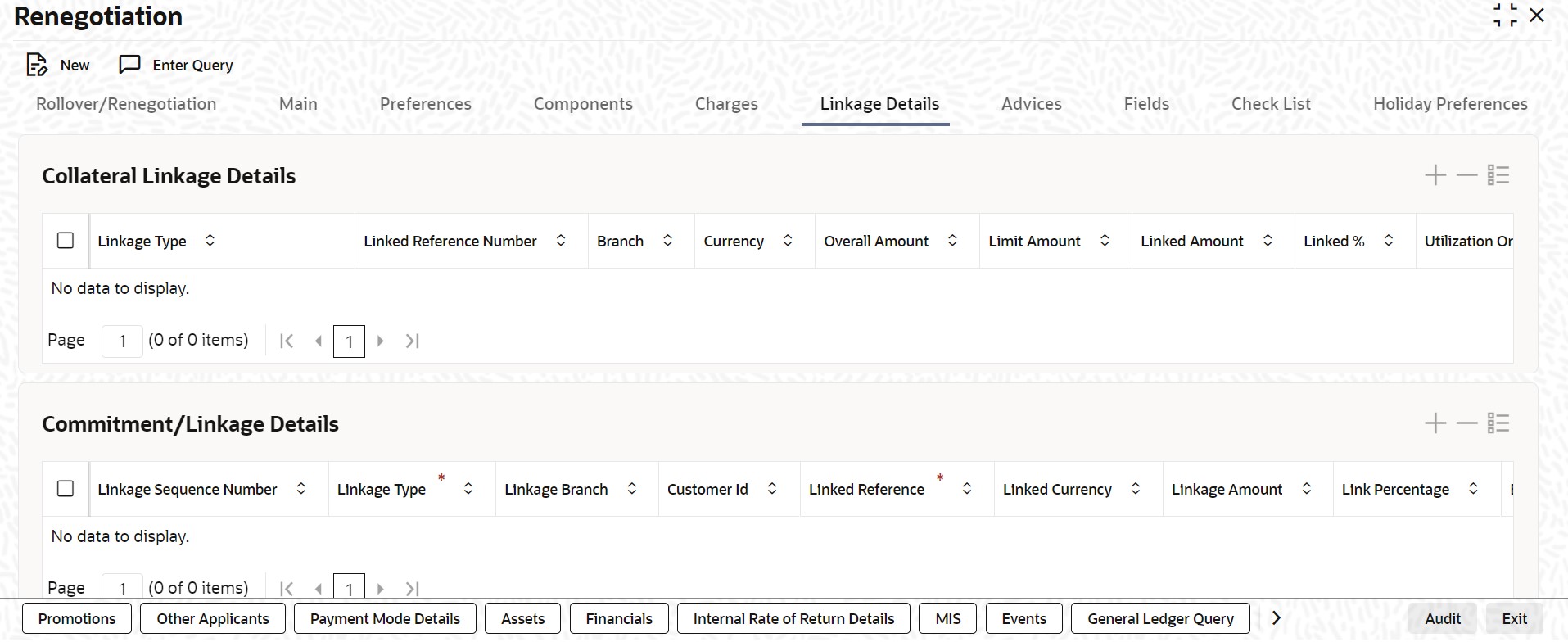The height and width of the screenshot is (642, 1568).
Task: Open the Charges tab
Action: point(726,104)
